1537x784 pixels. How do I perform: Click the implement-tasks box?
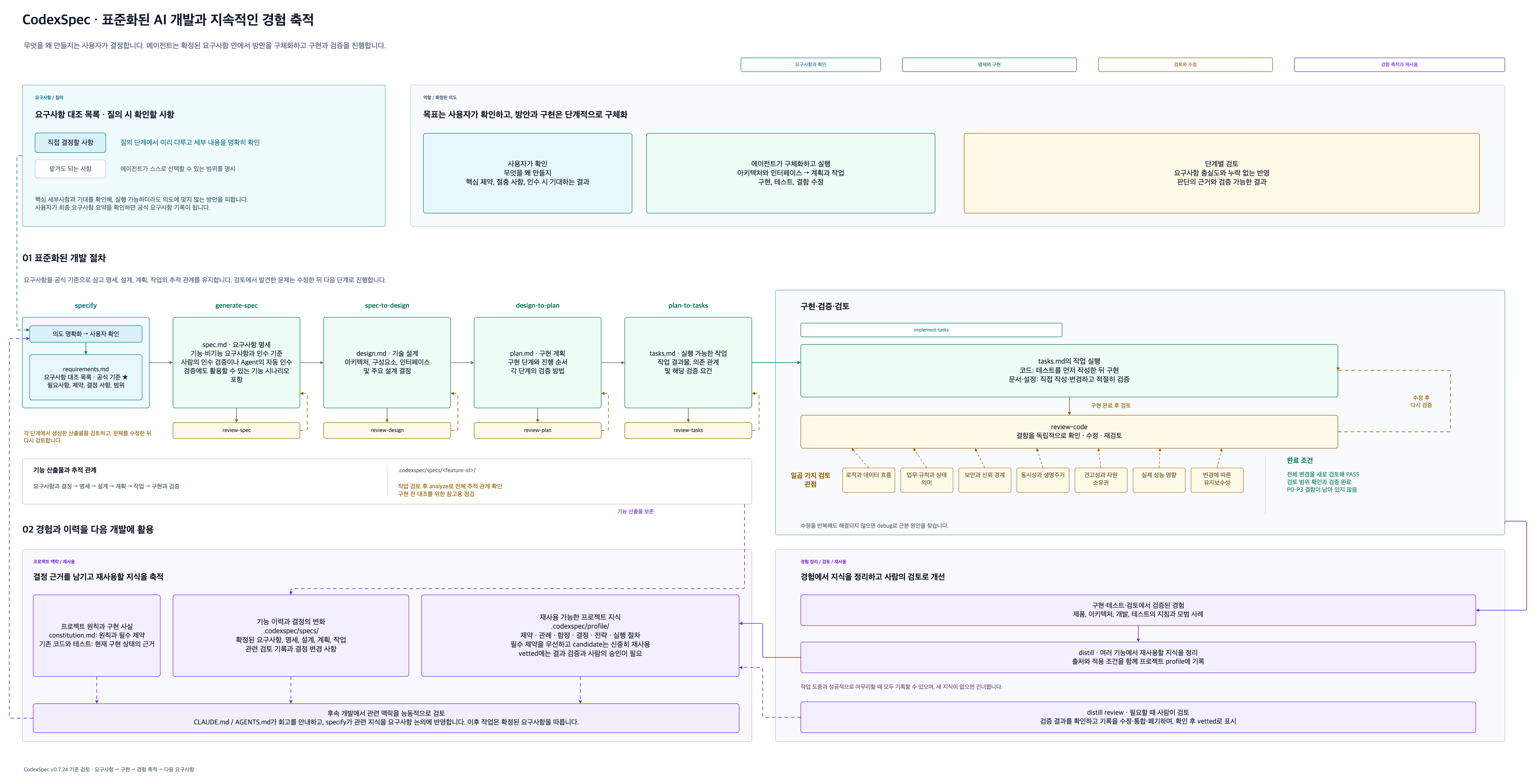pyautogui.click(x=931, y=330)
